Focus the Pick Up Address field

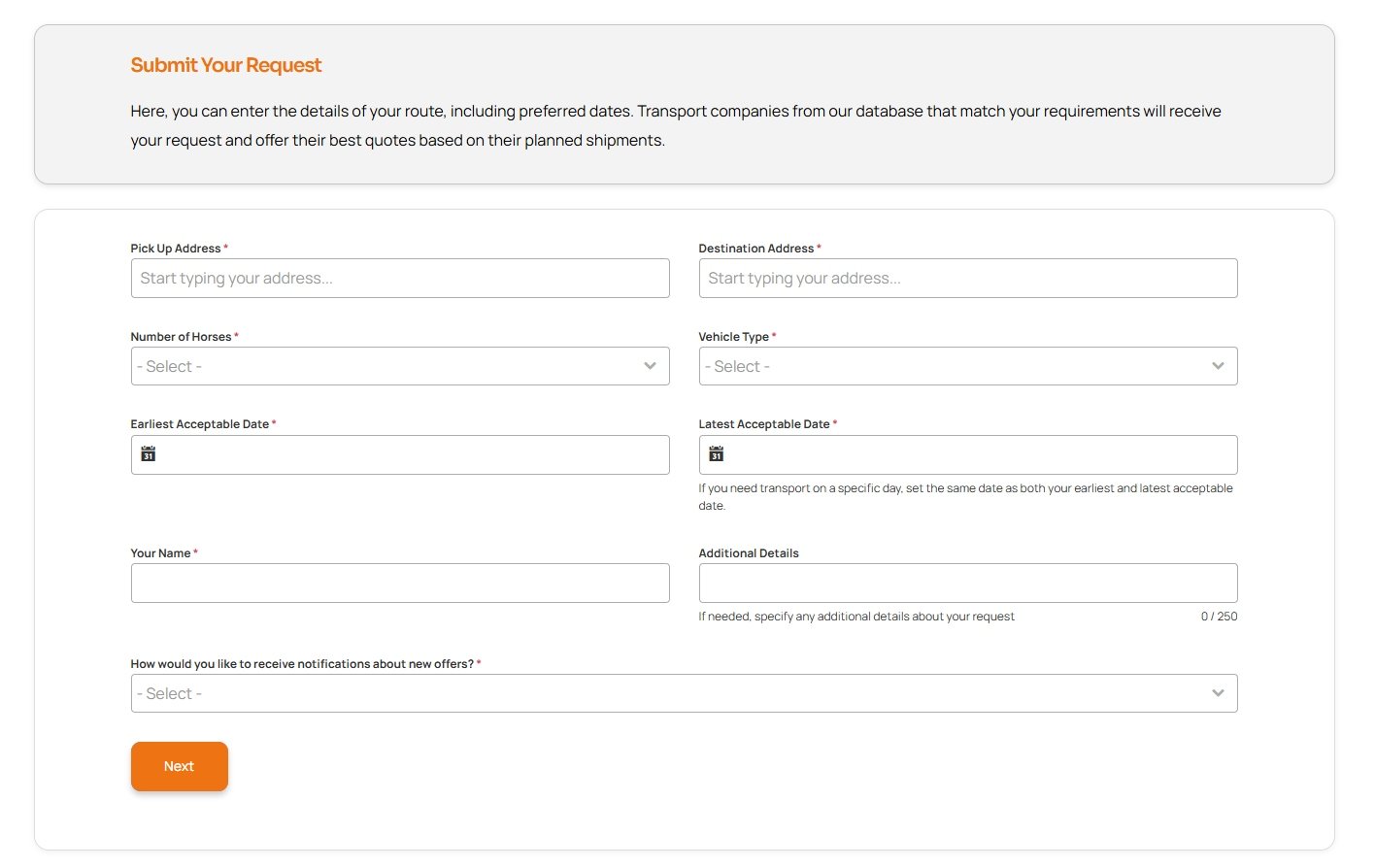400,279
